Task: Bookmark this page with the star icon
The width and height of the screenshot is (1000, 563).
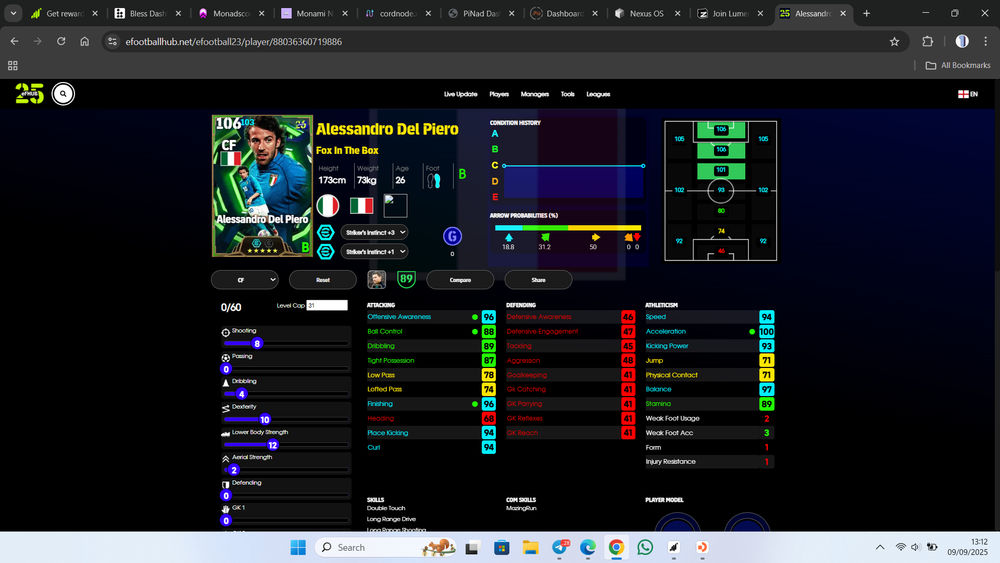Action: coord(894,41)
